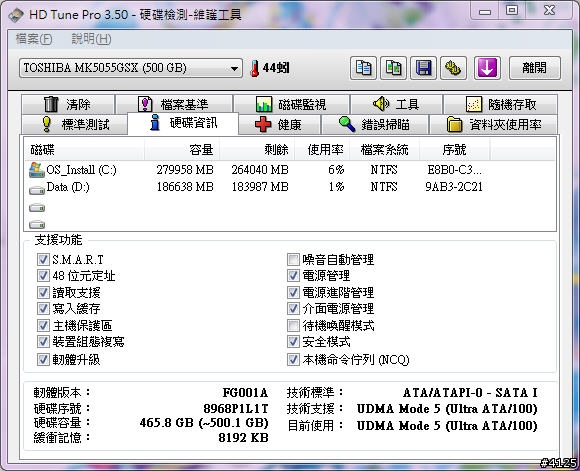
Task: Switch to the 錯誤掃瞄 tab
Action: tap(375, 125)
